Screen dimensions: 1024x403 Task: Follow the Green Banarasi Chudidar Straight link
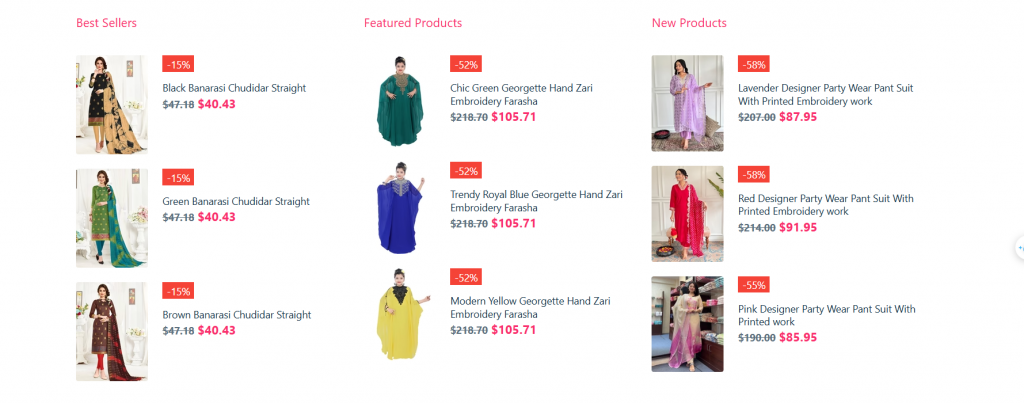(236, 201)
